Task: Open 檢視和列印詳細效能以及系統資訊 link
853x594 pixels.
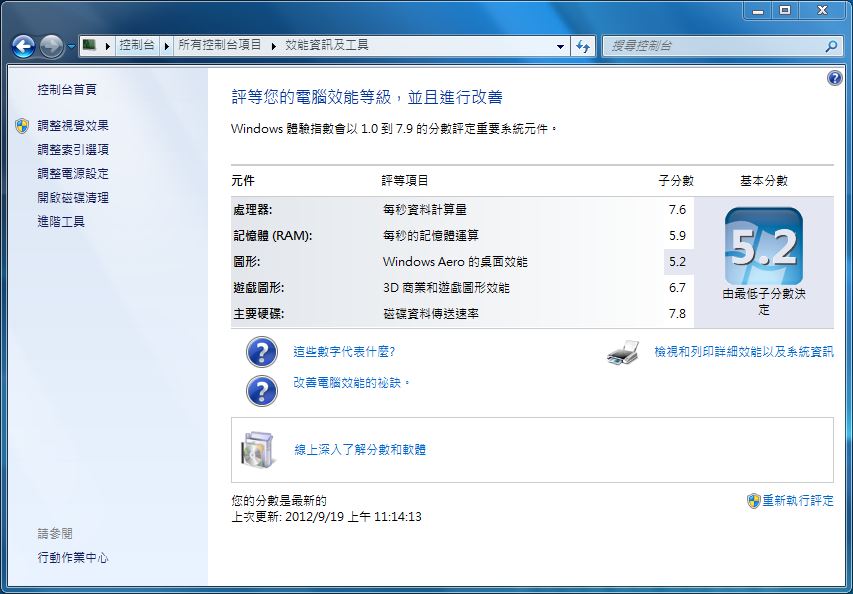Action: [744, 352]
